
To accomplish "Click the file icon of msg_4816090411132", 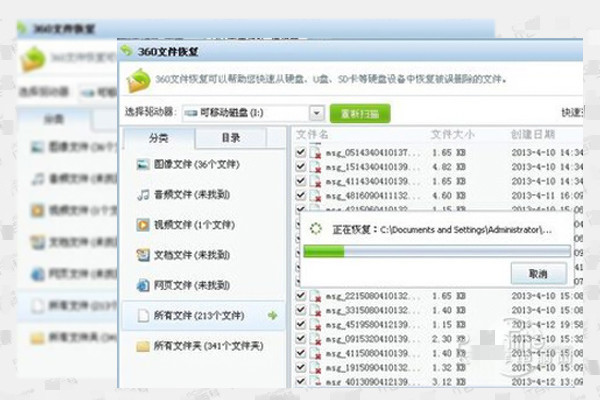I will [315, 196].
